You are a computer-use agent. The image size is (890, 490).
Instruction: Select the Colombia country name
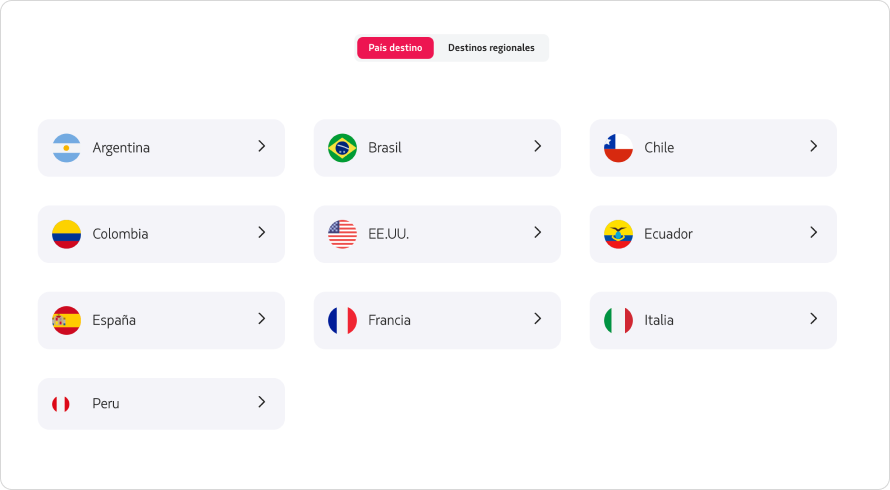(x=120, y=234)
